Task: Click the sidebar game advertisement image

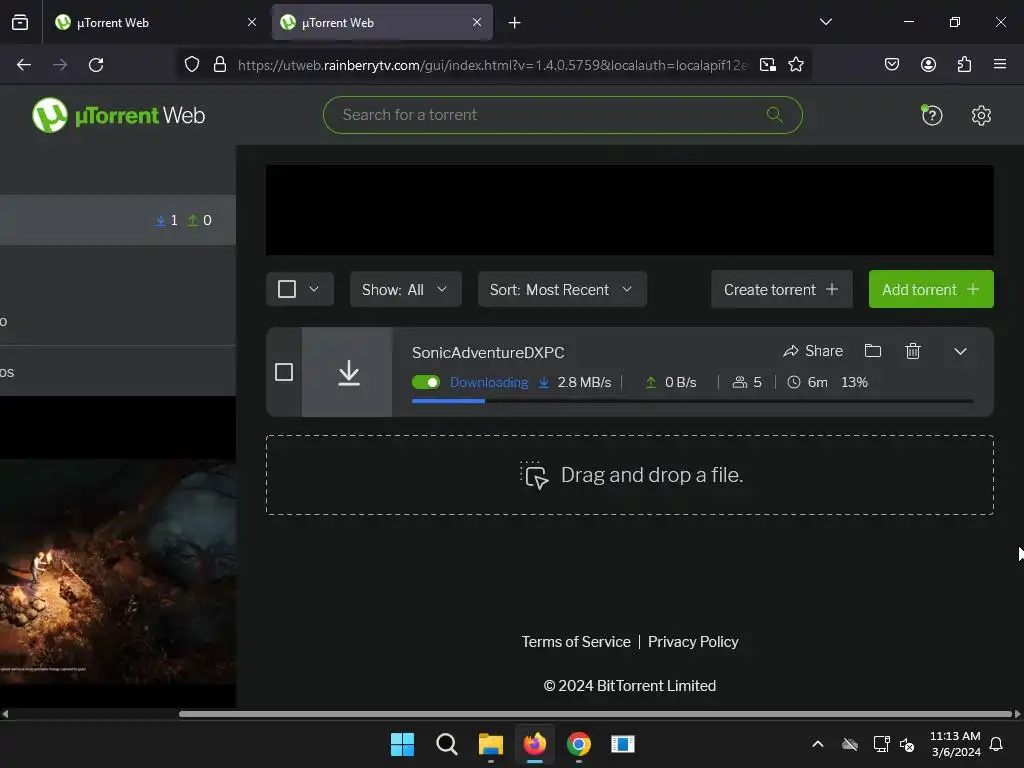Action: pos(118,571)
